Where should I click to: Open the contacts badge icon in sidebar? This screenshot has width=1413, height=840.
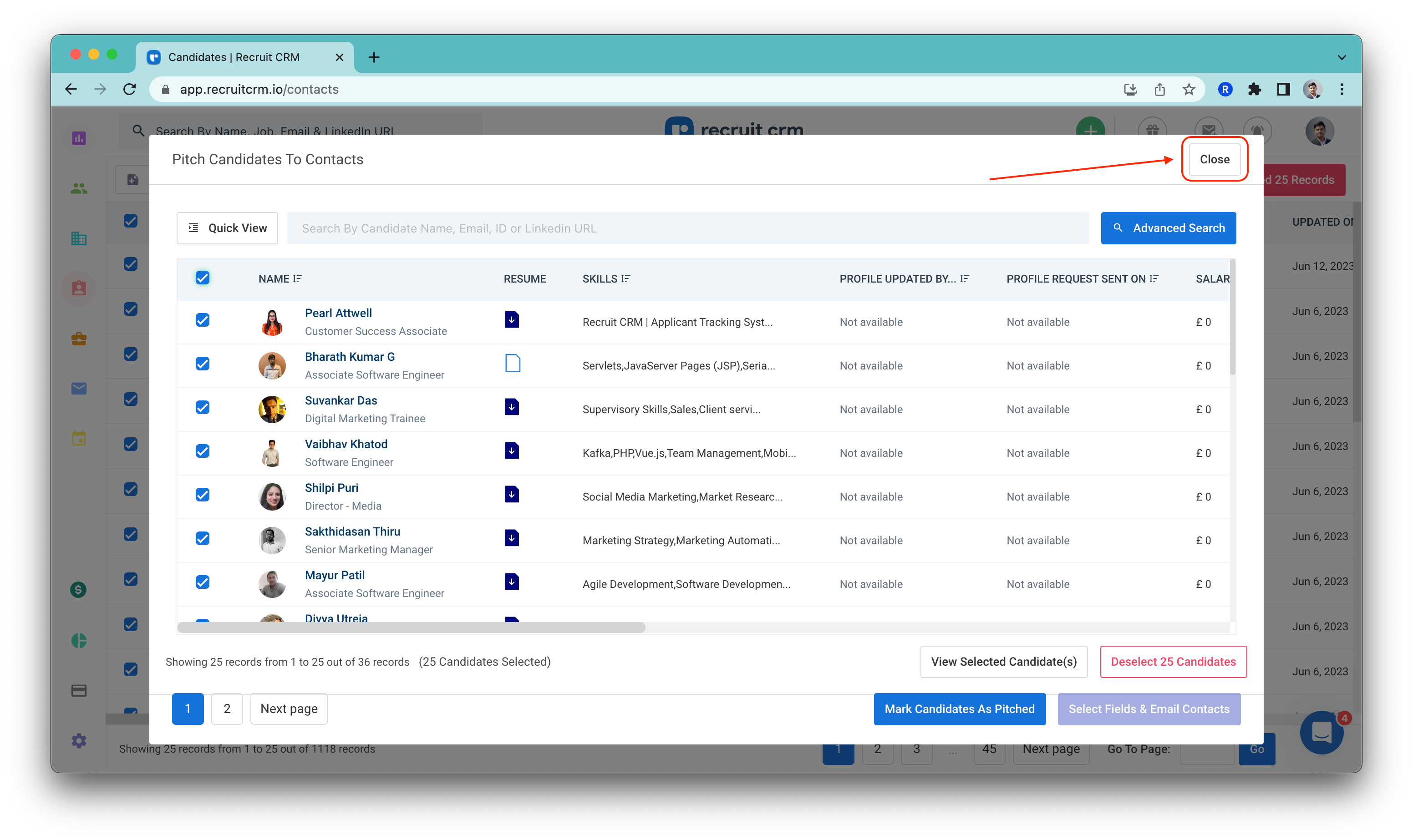click(x=79, y=288)
